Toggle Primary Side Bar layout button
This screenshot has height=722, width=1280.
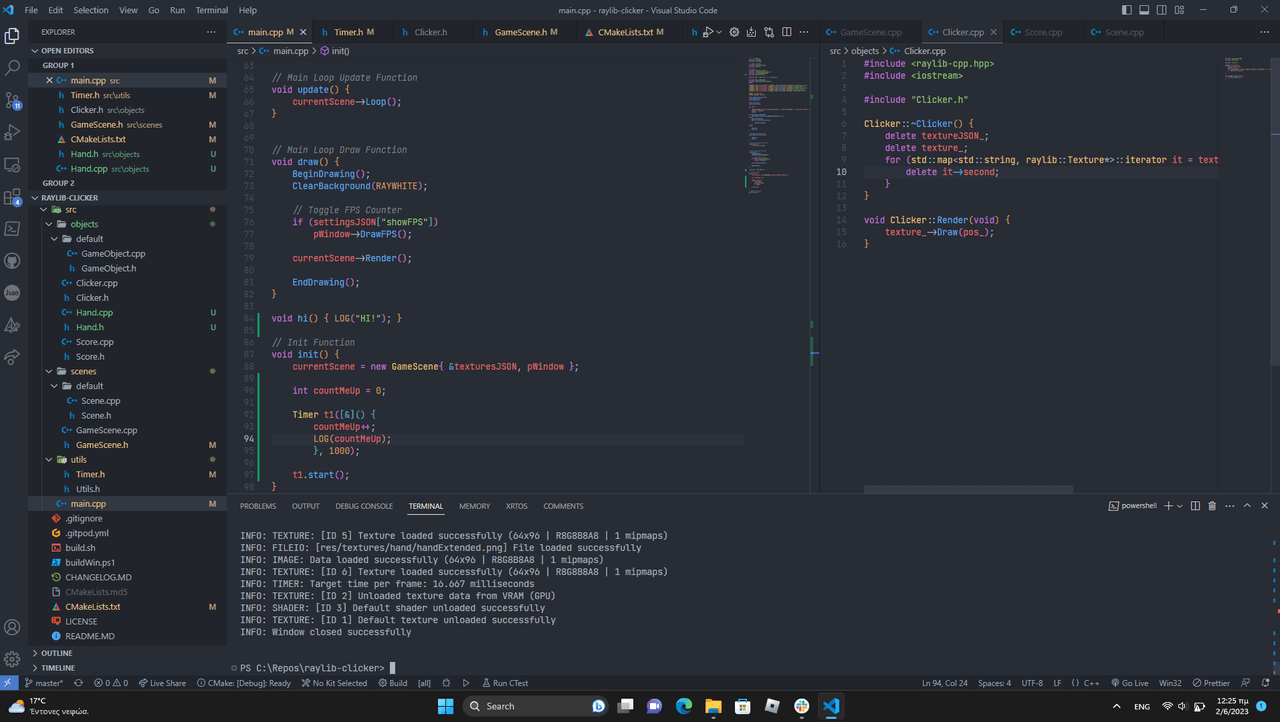[x=1127, y=10]
